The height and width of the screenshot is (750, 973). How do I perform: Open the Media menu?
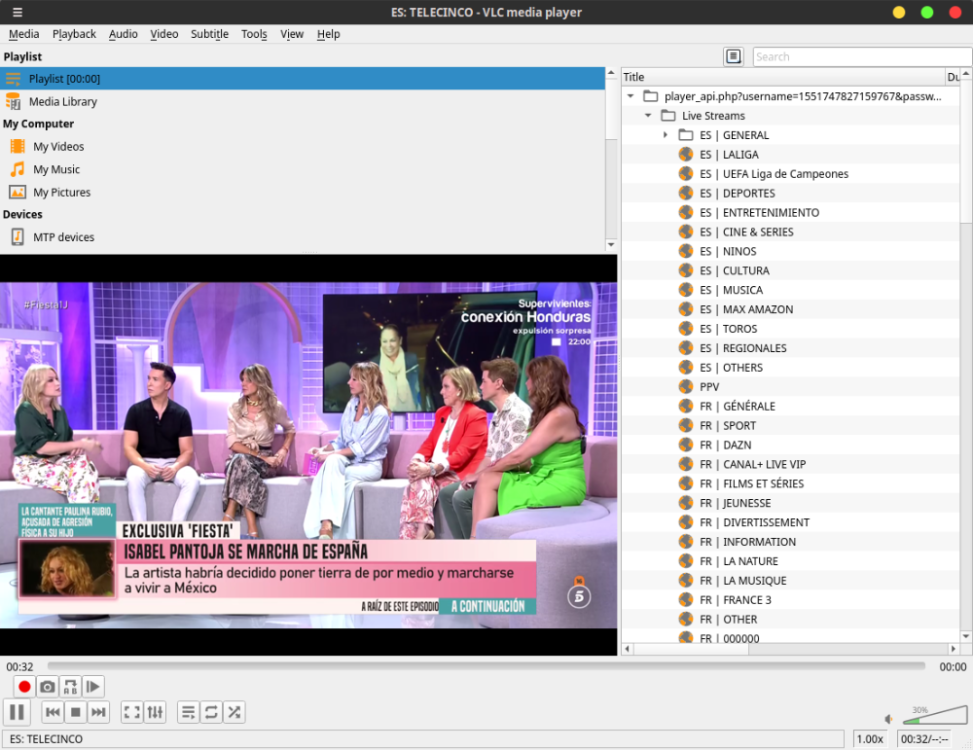click(x=24, y=34)
